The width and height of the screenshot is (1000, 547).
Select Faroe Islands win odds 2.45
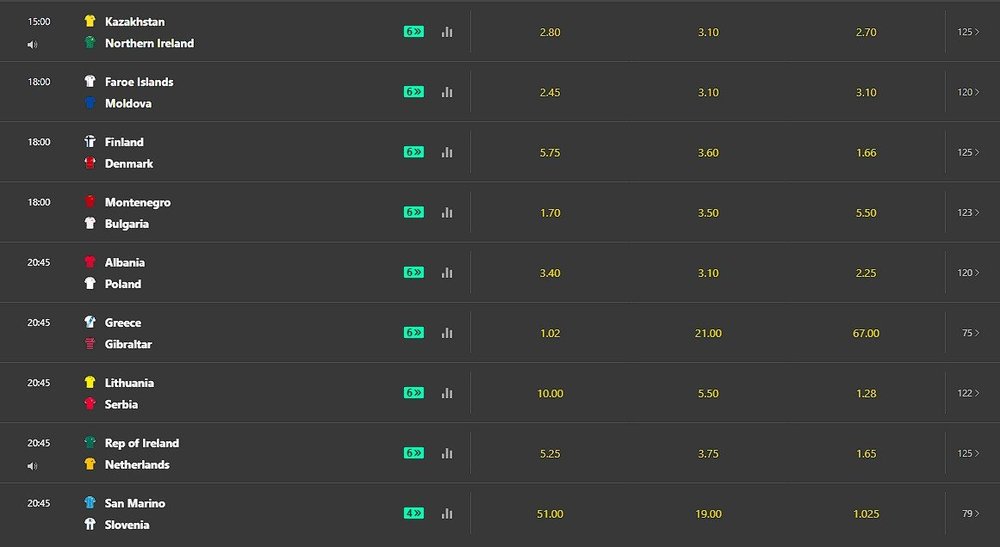pyautogui.click(x=550, y=92)
